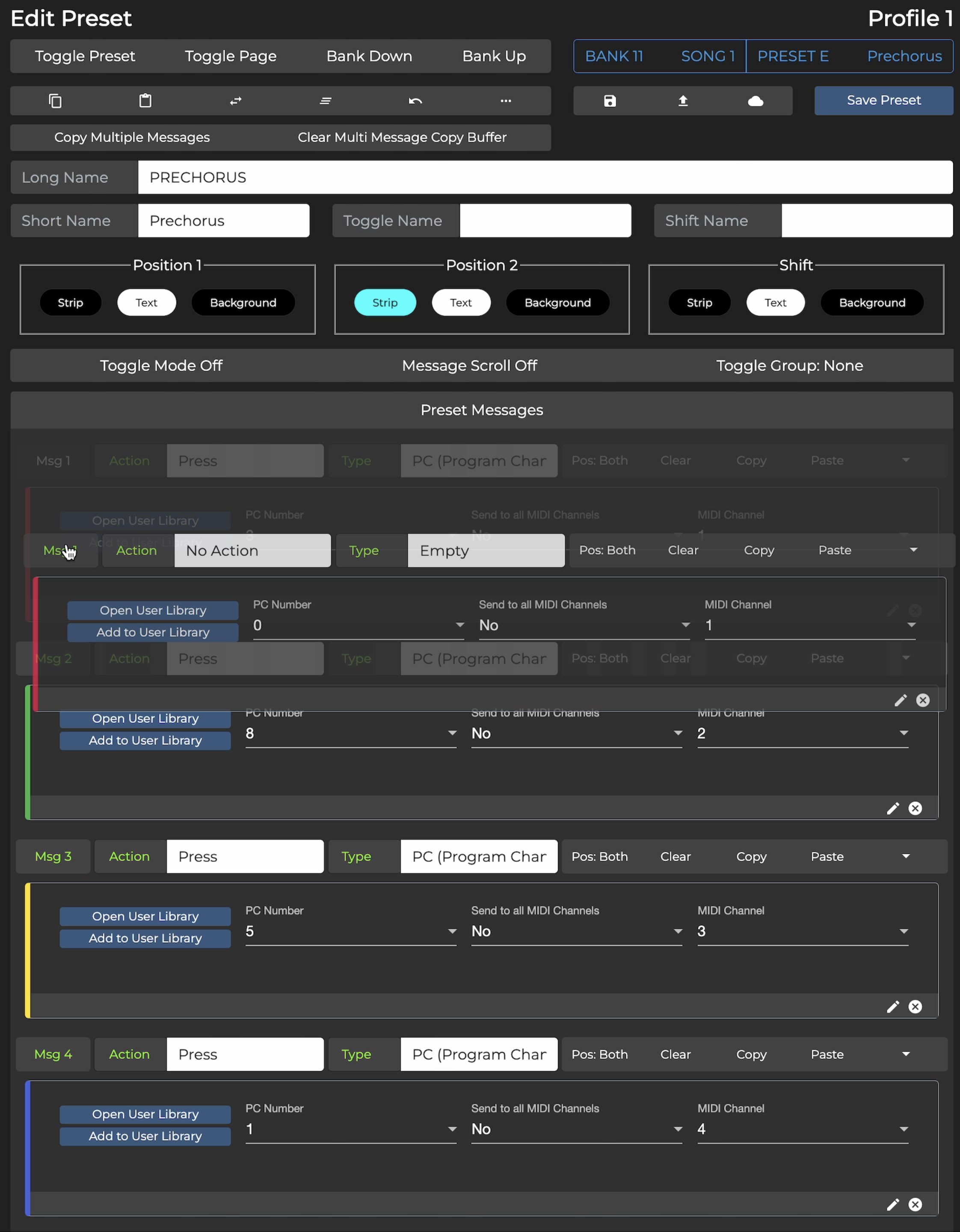Paste preset data via the clipboard icon
This screenshot has width=960, height=1232.
pyautogui.click(x=145, y=101)
